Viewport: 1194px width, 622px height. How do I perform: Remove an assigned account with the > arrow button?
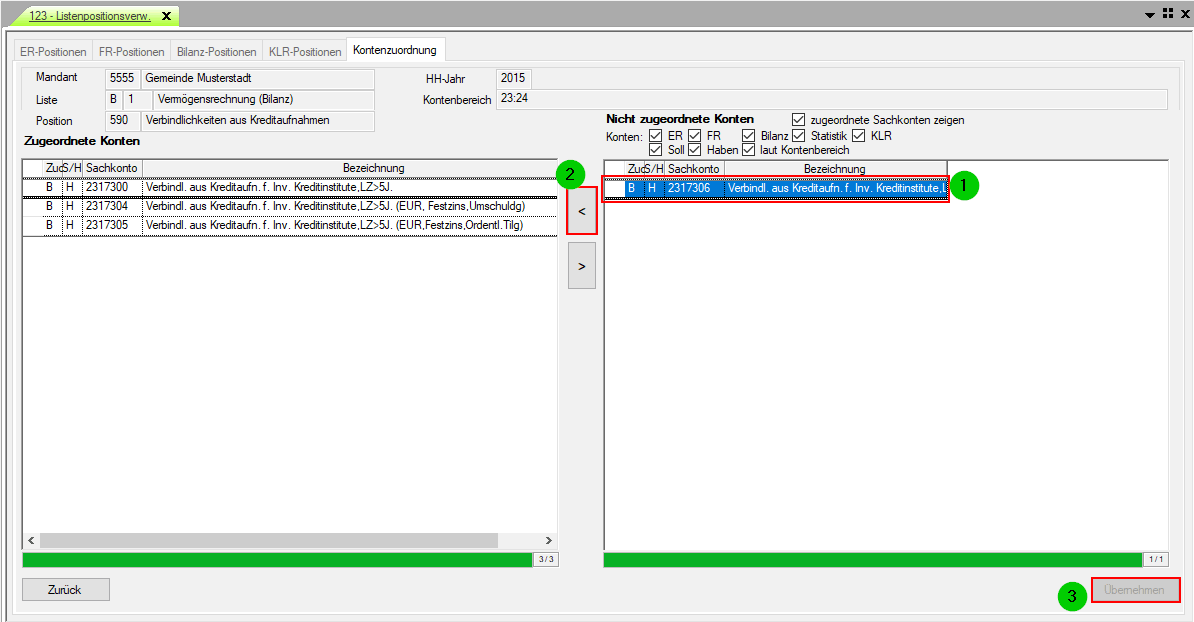point(582,266)
